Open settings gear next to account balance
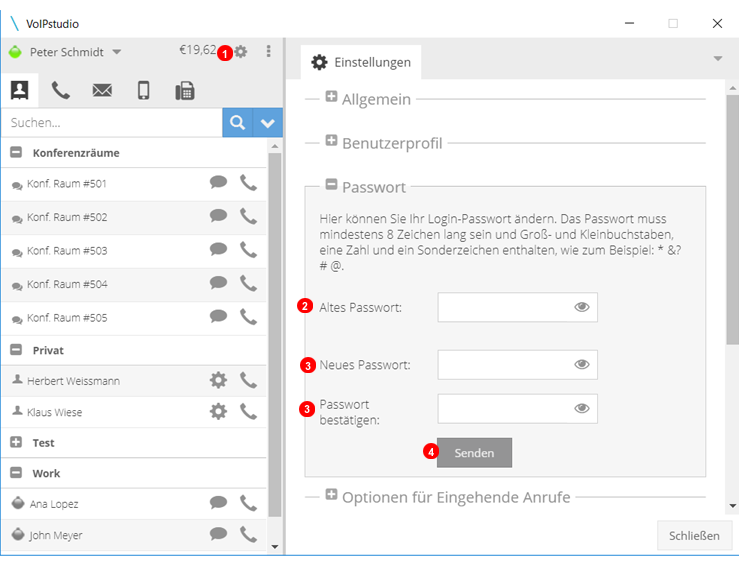The width and height of the screenshot is (739, 576). coord(241,51)
